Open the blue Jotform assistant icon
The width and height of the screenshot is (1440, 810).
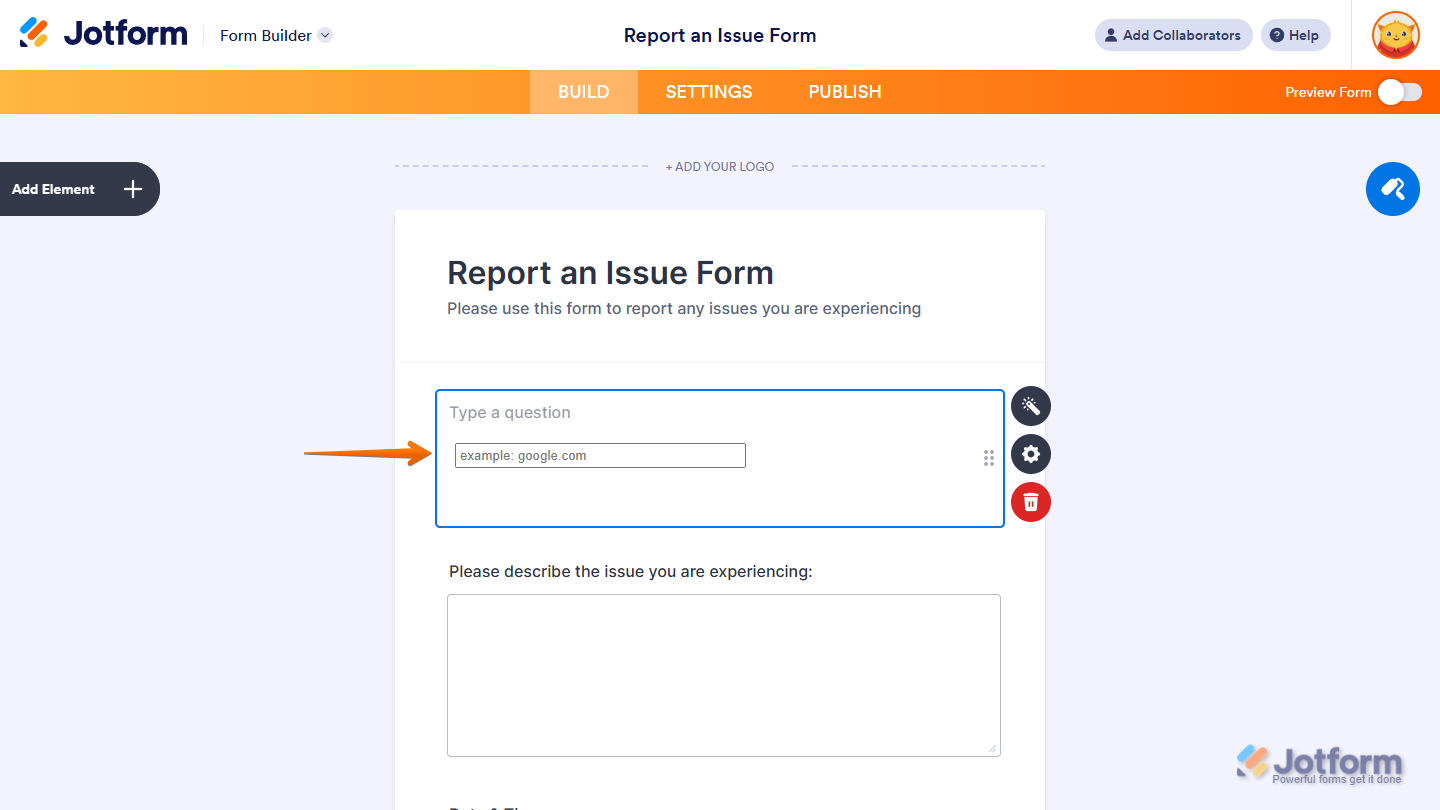click(x=1392, y=189)
